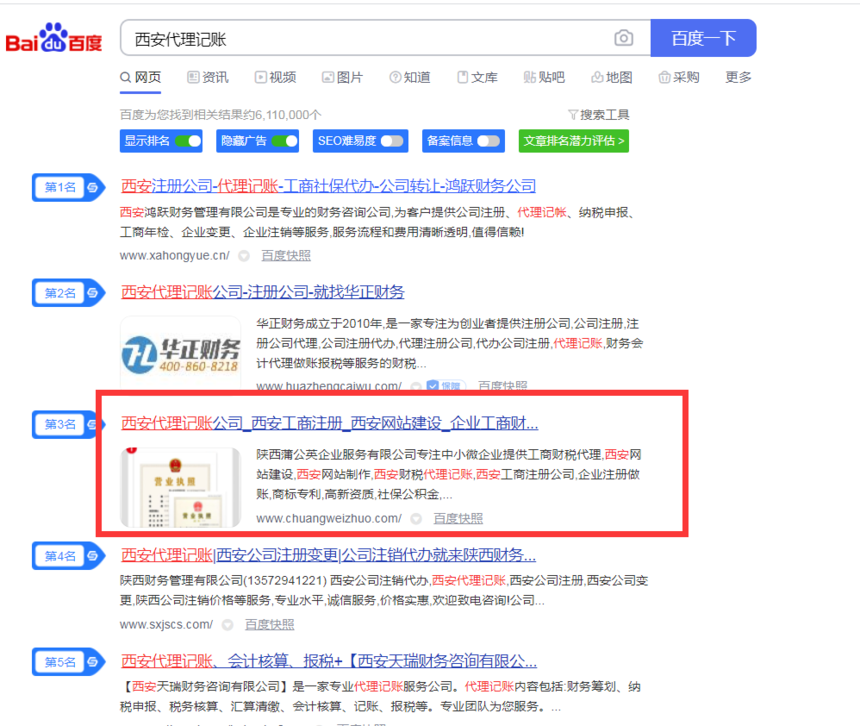Expand dropdown beside www.xahongyue.cn

244,256
